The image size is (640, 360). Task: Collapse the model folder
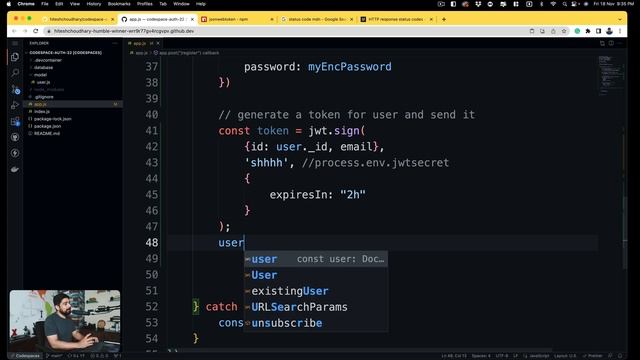click(x=40, y=75)
